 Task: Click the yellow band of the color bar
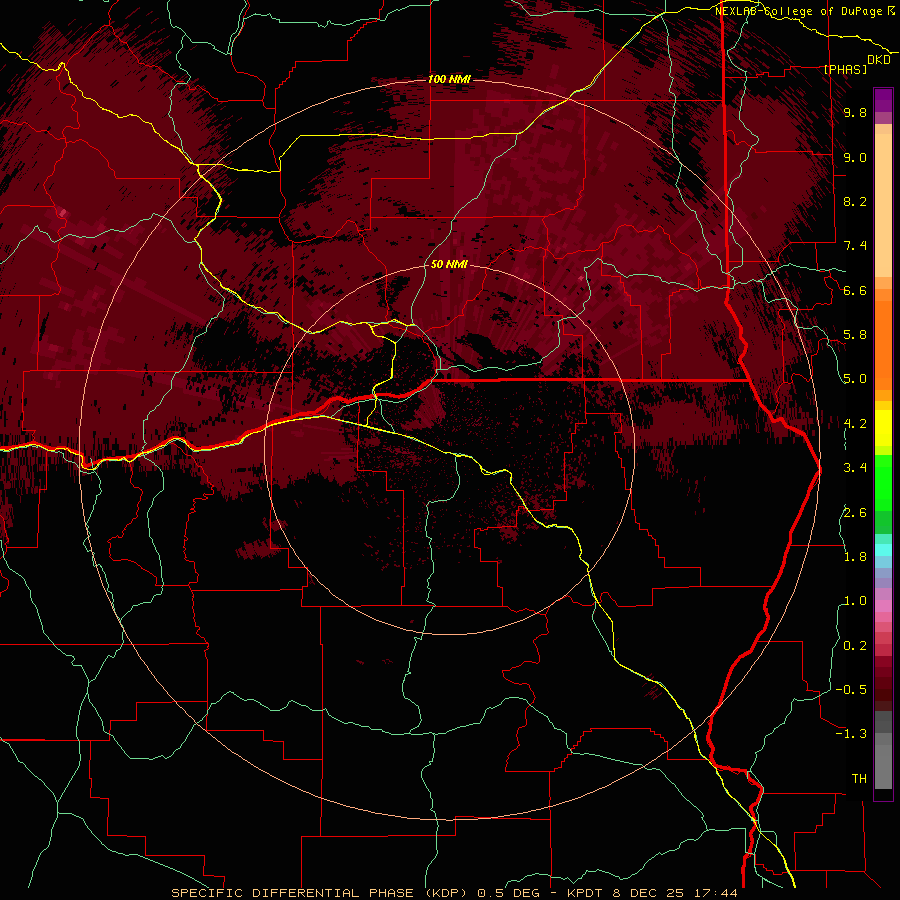pos(883,428)
